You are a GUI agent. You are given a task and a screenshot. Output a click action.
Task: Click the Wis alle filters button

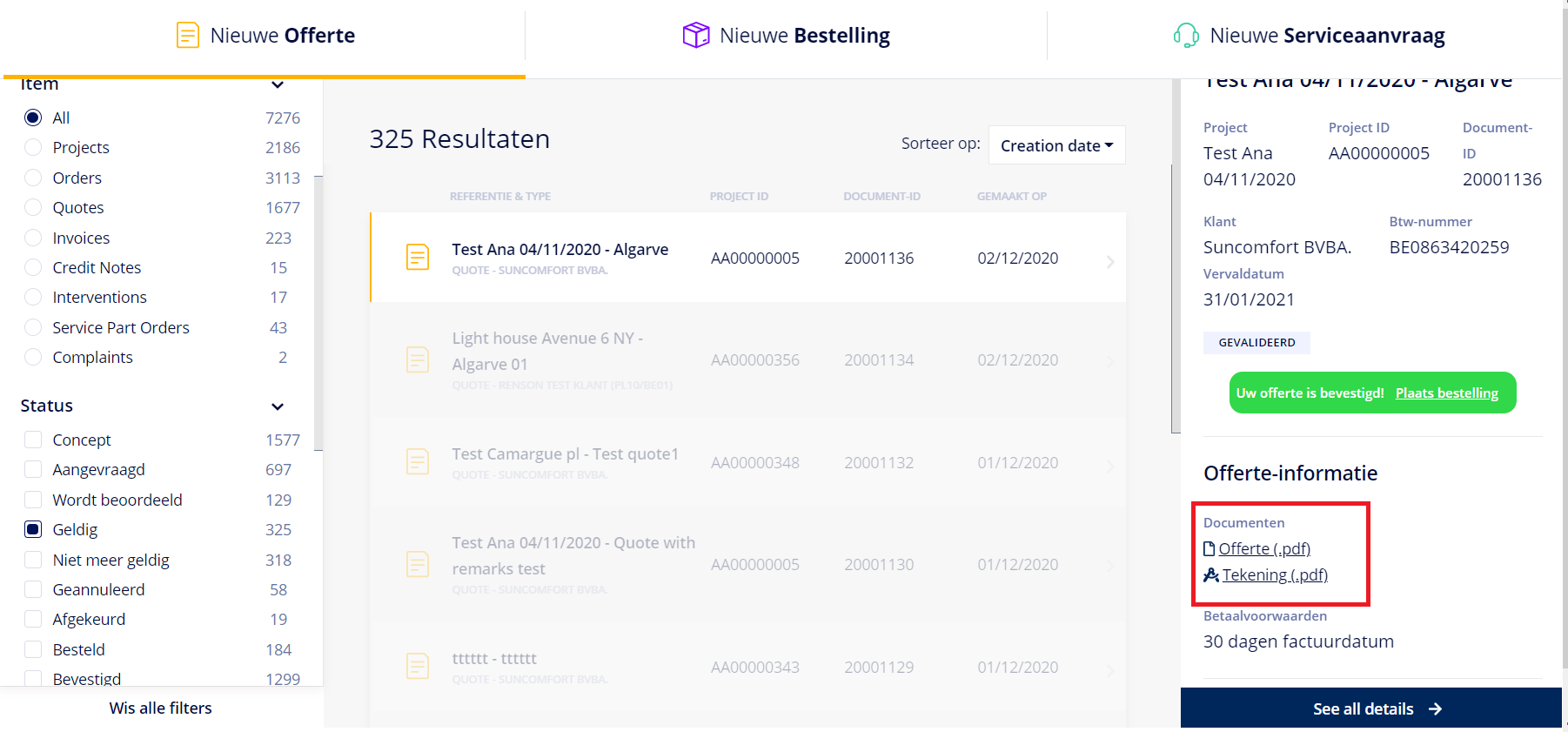click(x=161, y=708)
